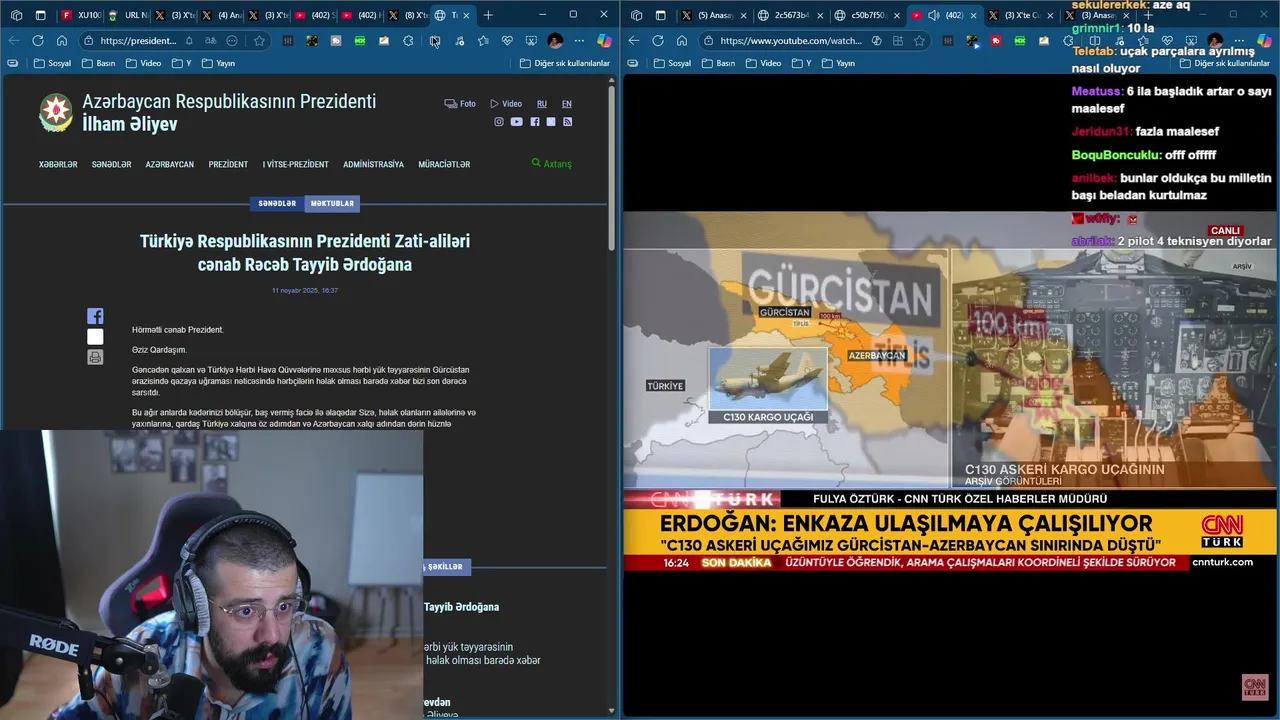Switch to (8) X'te tab in left window
Image resolution: width=1280 pixels, height=720 pixels.
click(x=408, y=15)
